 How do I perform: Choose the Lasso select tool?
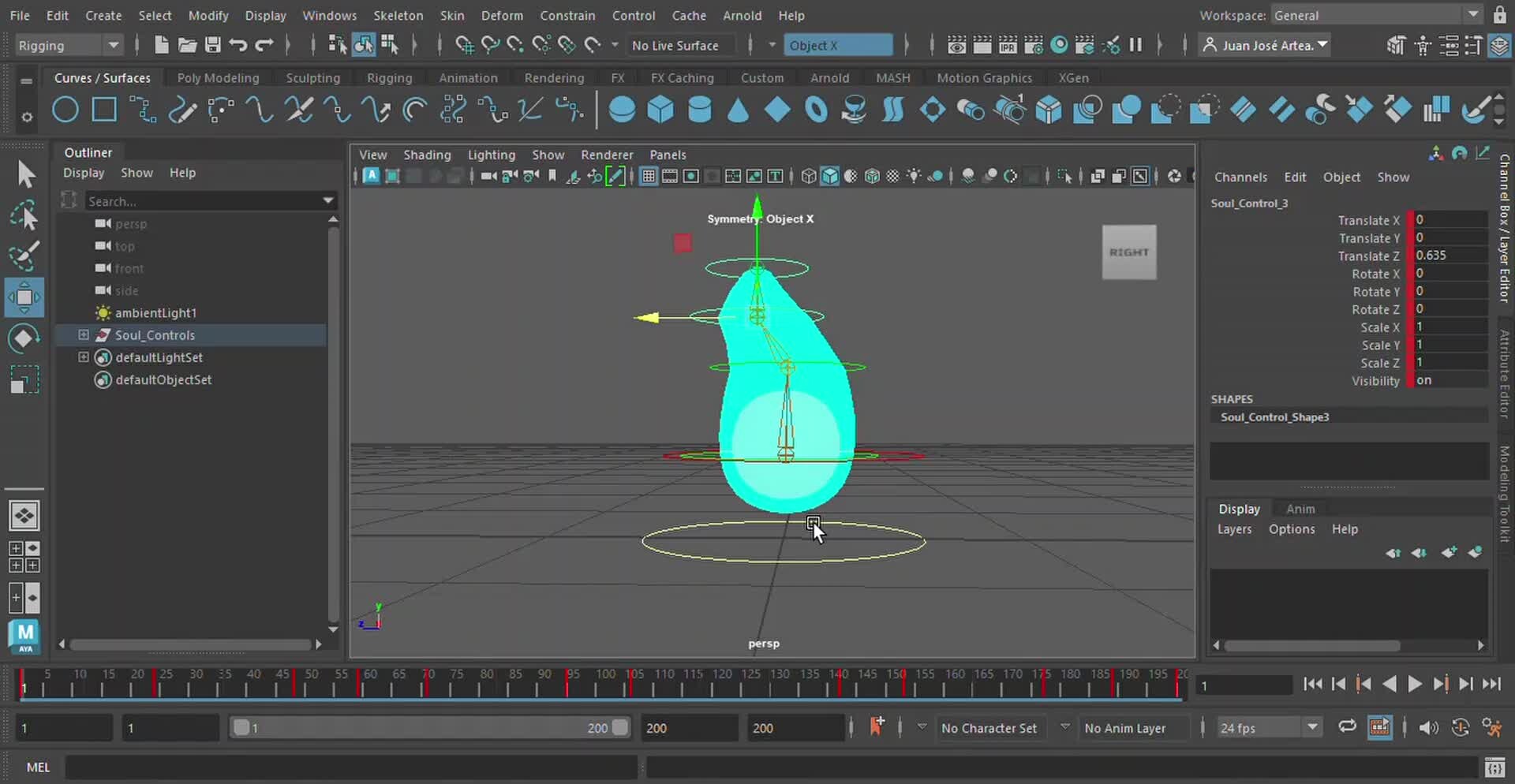tap(24, 215)
